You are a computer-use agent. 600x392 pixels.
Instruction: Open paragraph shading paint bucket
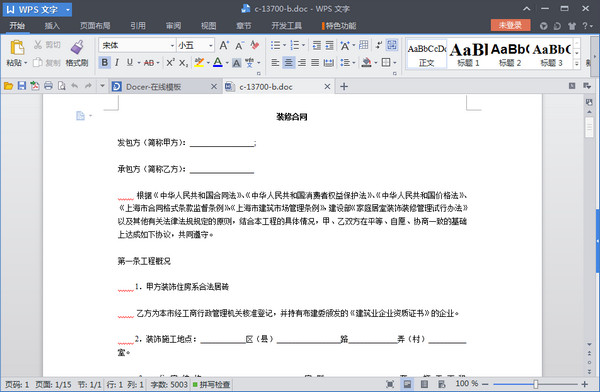click(367, 62)
